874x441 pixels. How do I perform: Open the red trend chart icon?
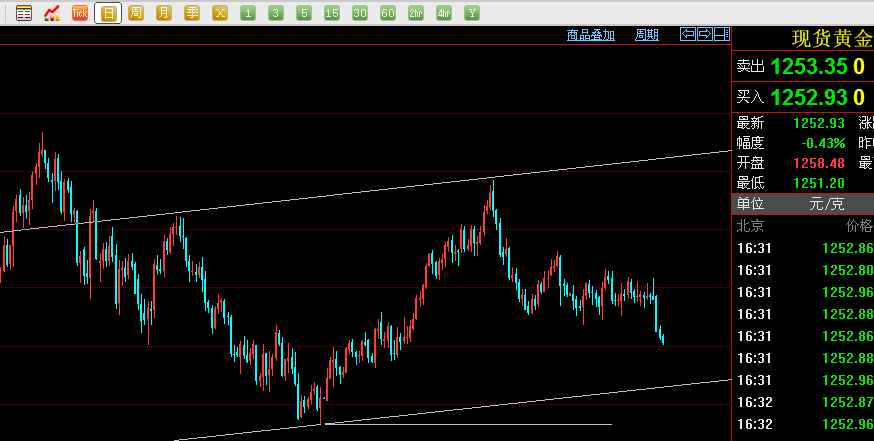coord(52,13)
